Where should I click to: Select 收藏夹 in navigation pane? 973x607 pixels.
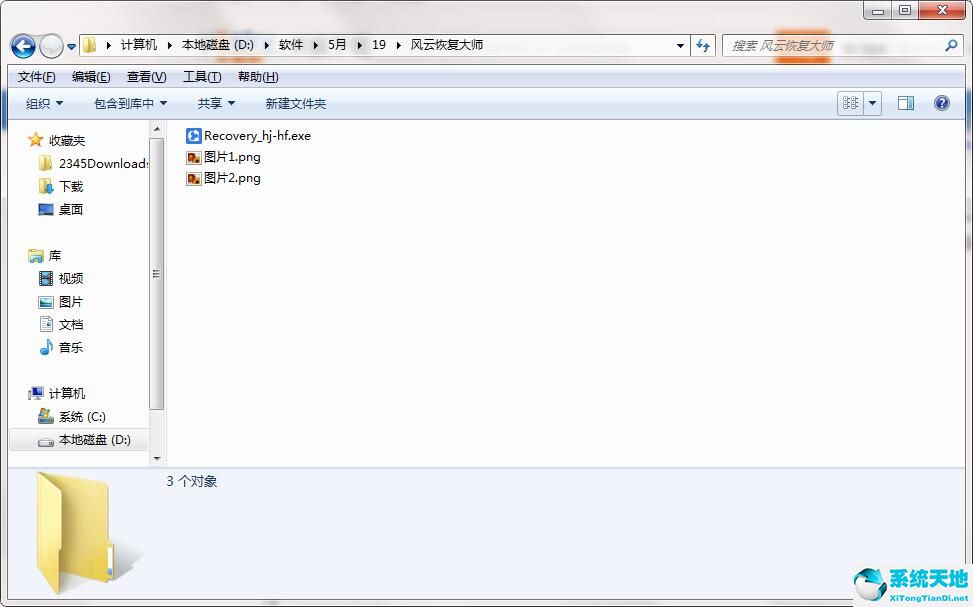point(66,141)
